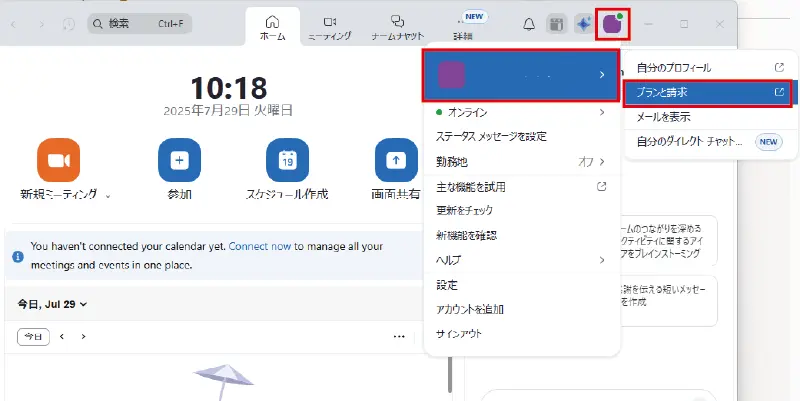Open 設定 from the profile menu
Screen dimensions: 800x401
coord(521,285)
